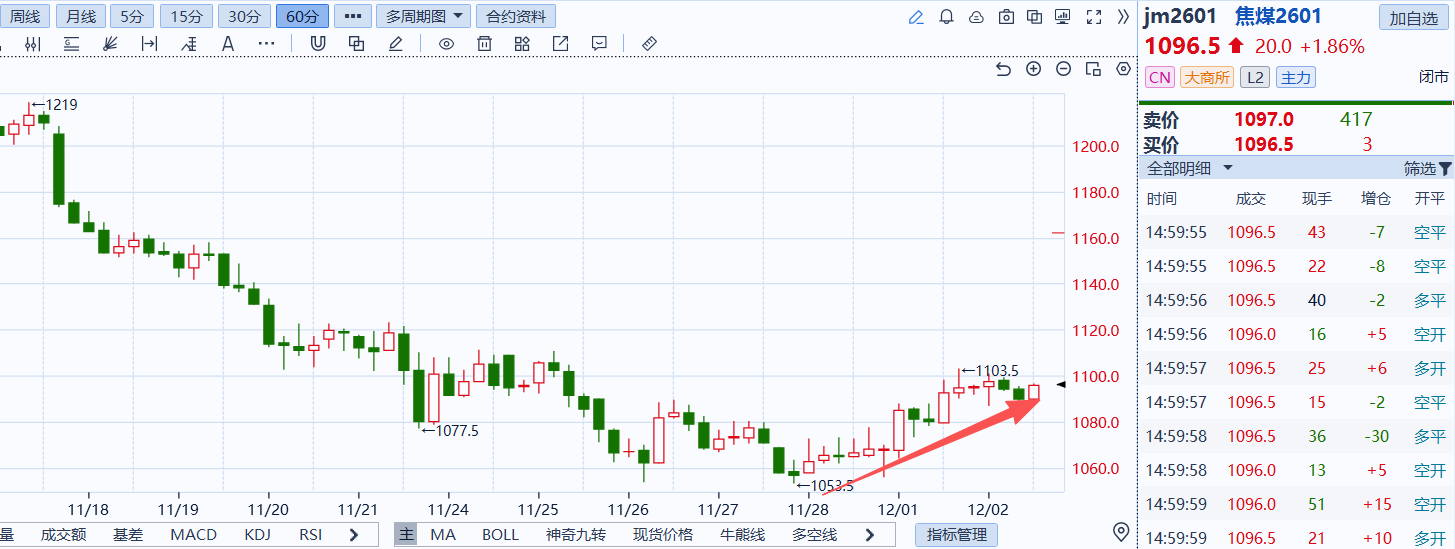Delete drawings with the trash icon
1455x549 pixels.
(x=485, y=43)
